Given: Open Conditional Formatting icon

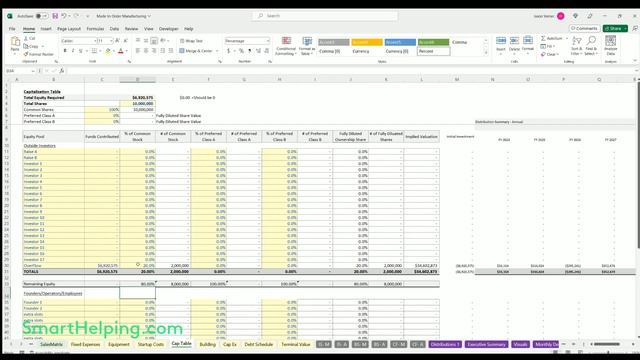Looking at the screenshot, I should pyautogui.click(x=287, y=41).
